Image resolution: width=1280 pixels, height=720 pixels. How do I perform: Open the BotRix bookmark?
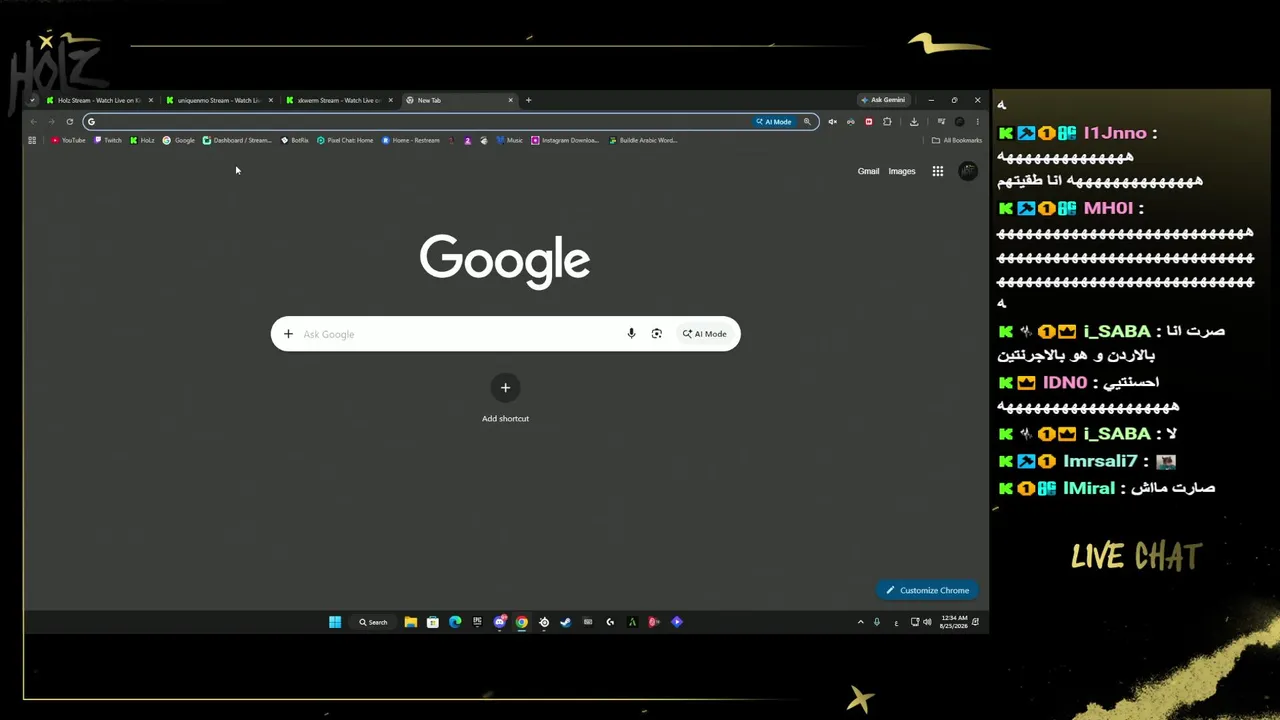coord(295,140)
